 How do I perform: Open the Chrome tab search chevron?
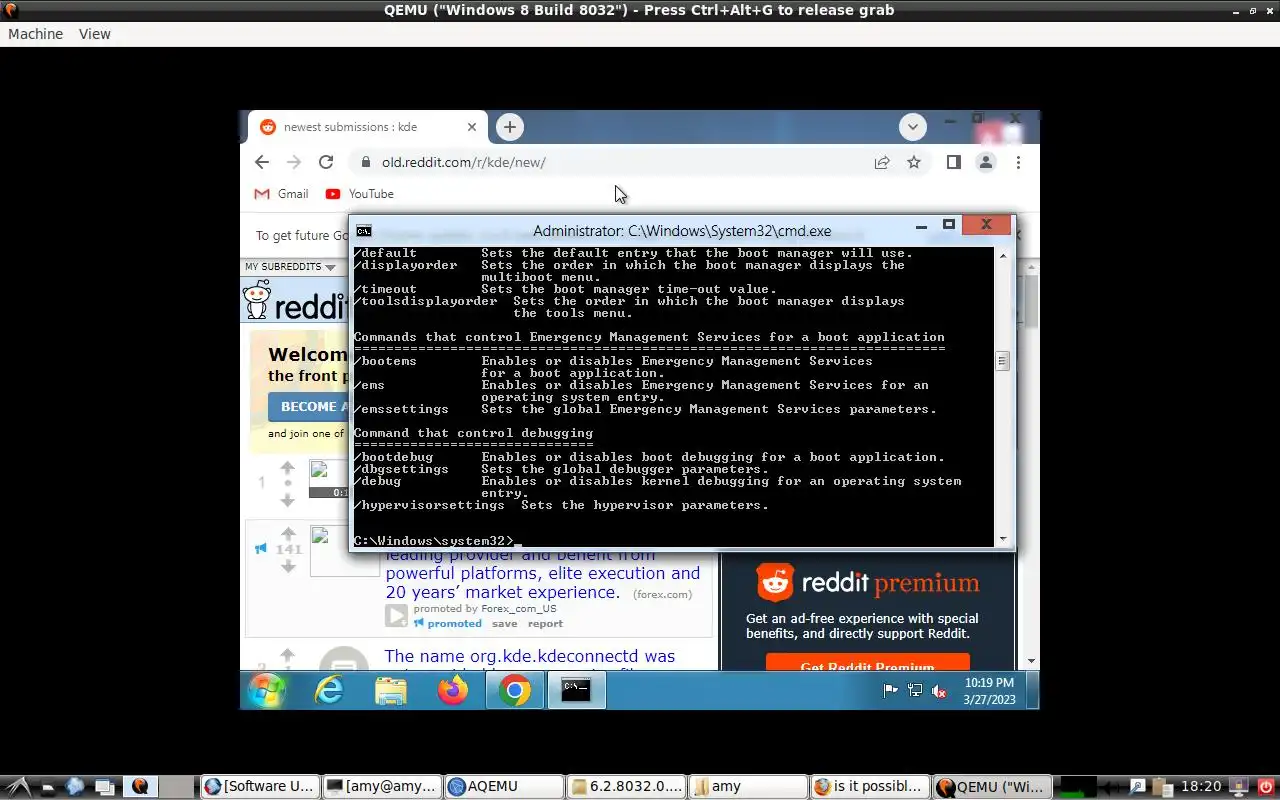(912, 127)
